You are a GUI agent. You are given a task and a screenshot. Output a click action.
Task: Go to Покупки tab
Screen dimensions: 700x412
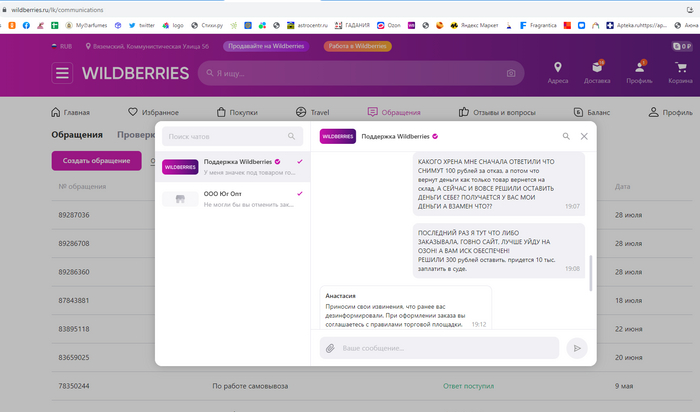tap(237, 112)
